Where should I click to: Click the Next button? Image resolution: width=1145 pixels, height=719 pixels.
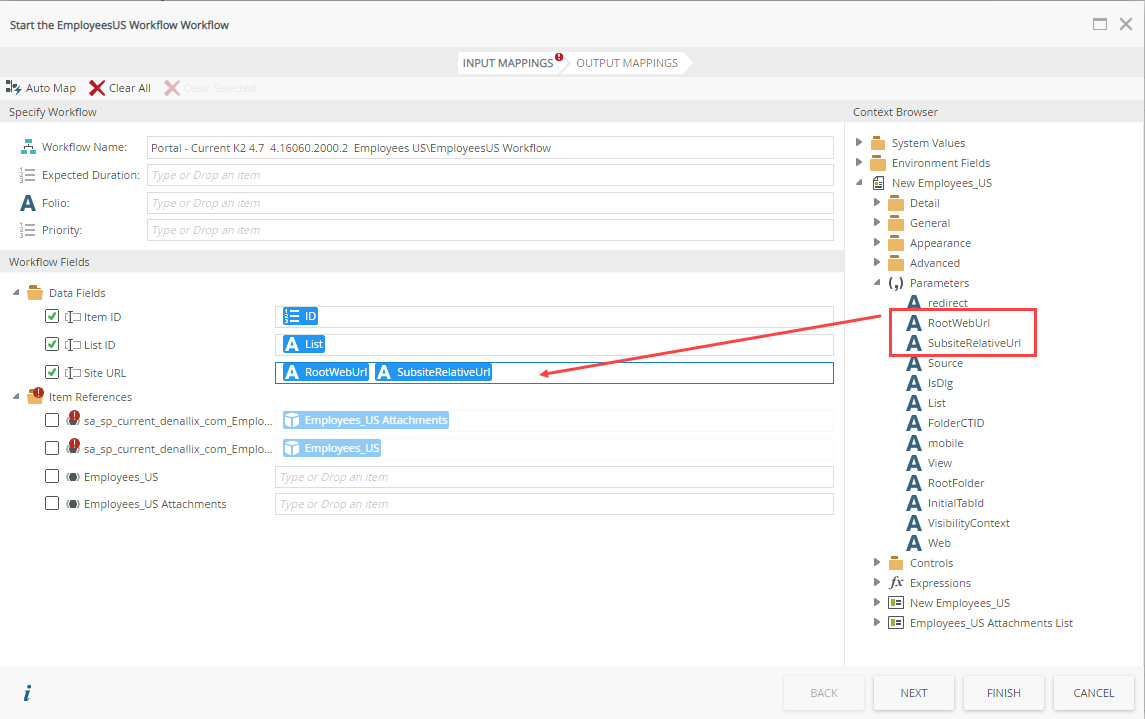tap(913, 693)
